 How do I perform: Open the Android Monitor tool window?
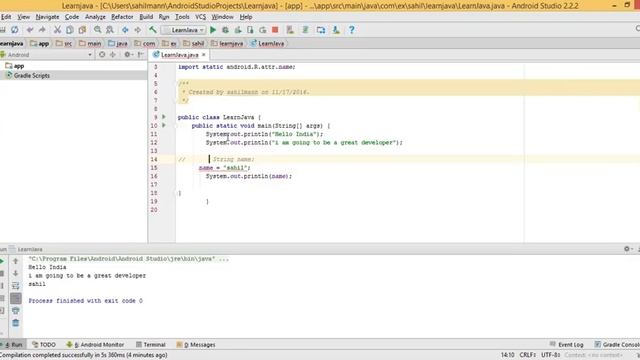coord(95,344)
